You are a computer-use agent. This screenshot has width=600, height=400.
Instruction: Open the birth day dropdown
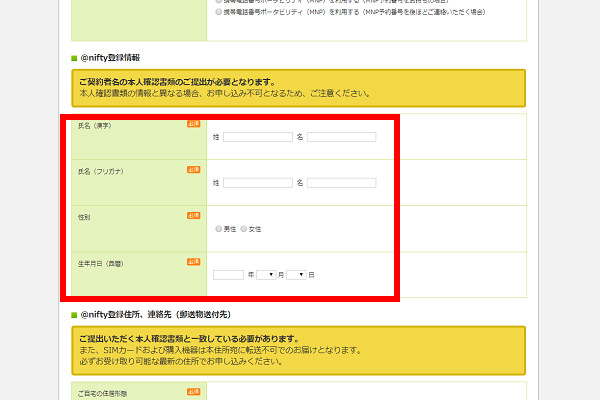(296, 275)
